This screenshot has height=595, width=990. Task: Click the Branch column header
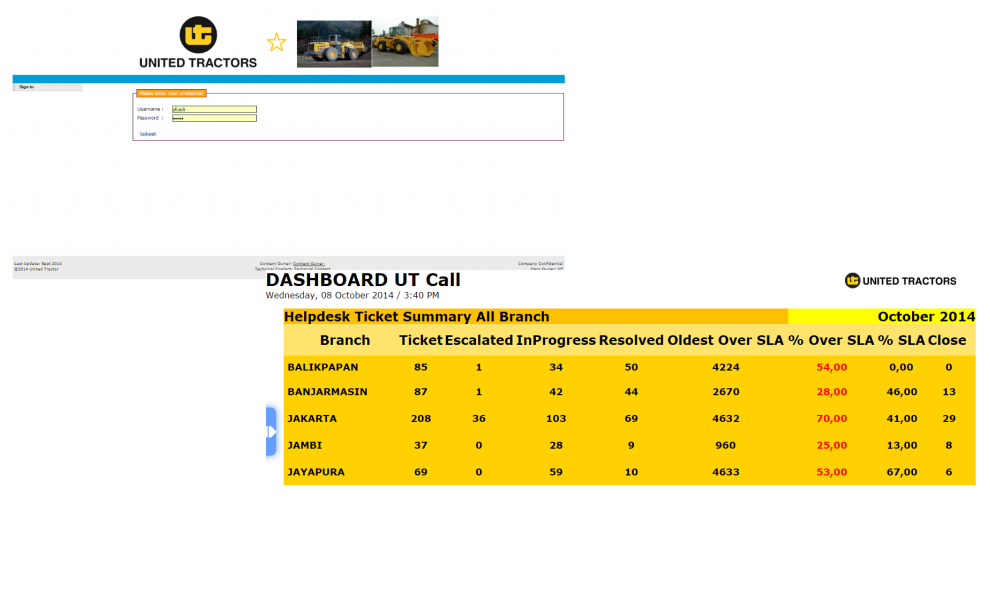pos(345,340)
